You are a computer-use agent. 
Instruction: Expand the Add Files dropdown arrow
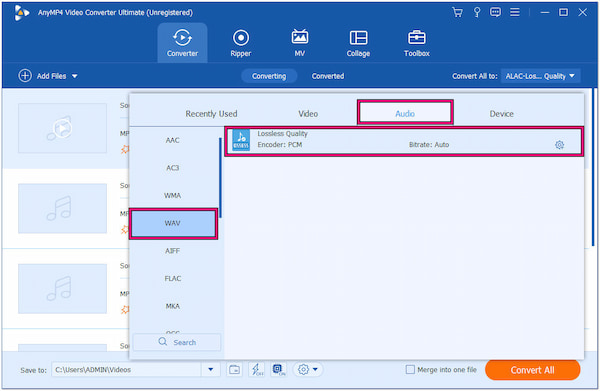click(x=75, y=76)
